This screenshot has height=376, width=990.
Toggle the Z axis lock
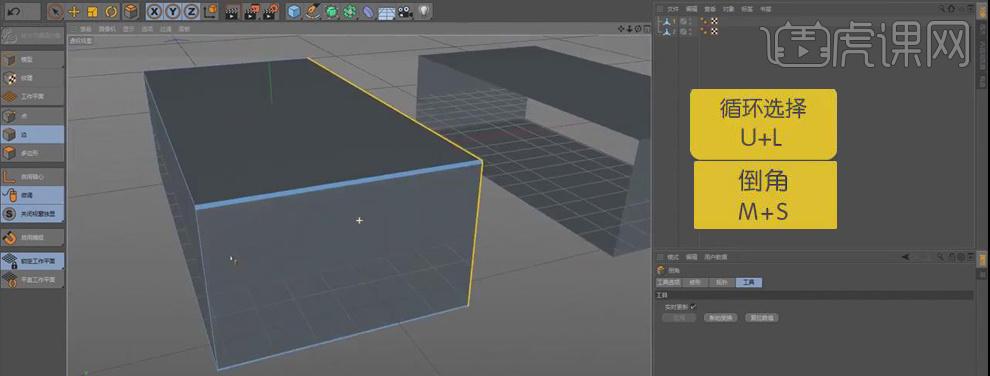(191, 11)
